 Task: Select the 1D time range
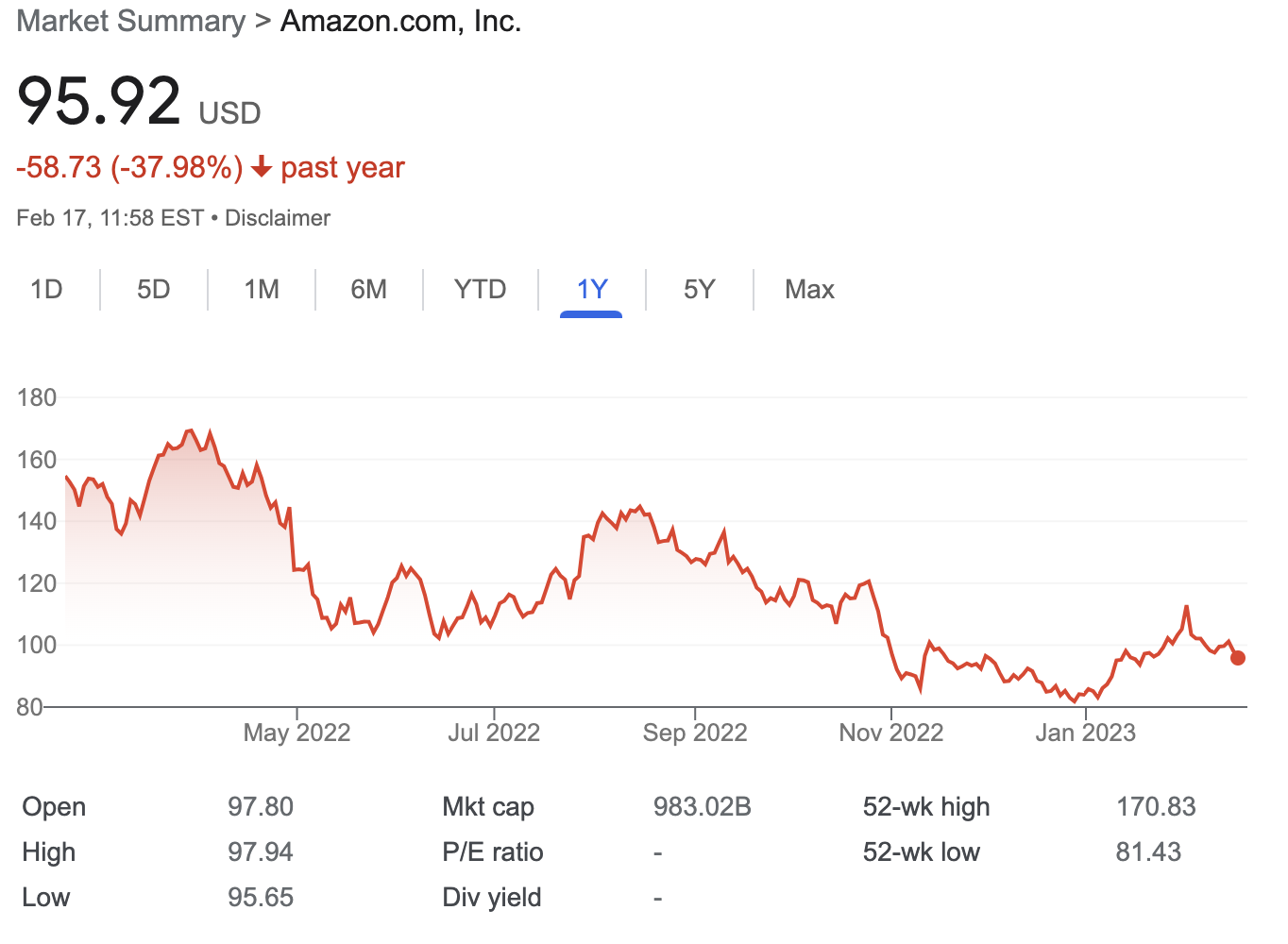[x=45, y=290]
